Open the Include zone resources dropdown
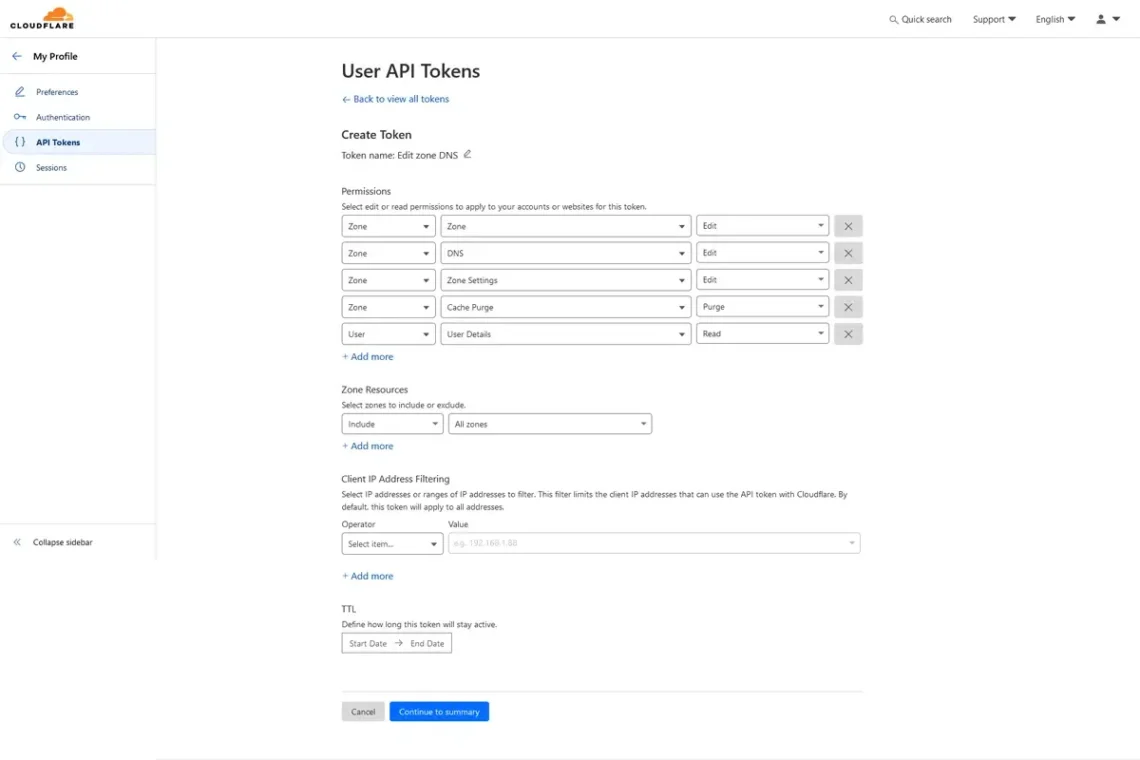This screenshot has height=760, width=1140. [392, 424]
